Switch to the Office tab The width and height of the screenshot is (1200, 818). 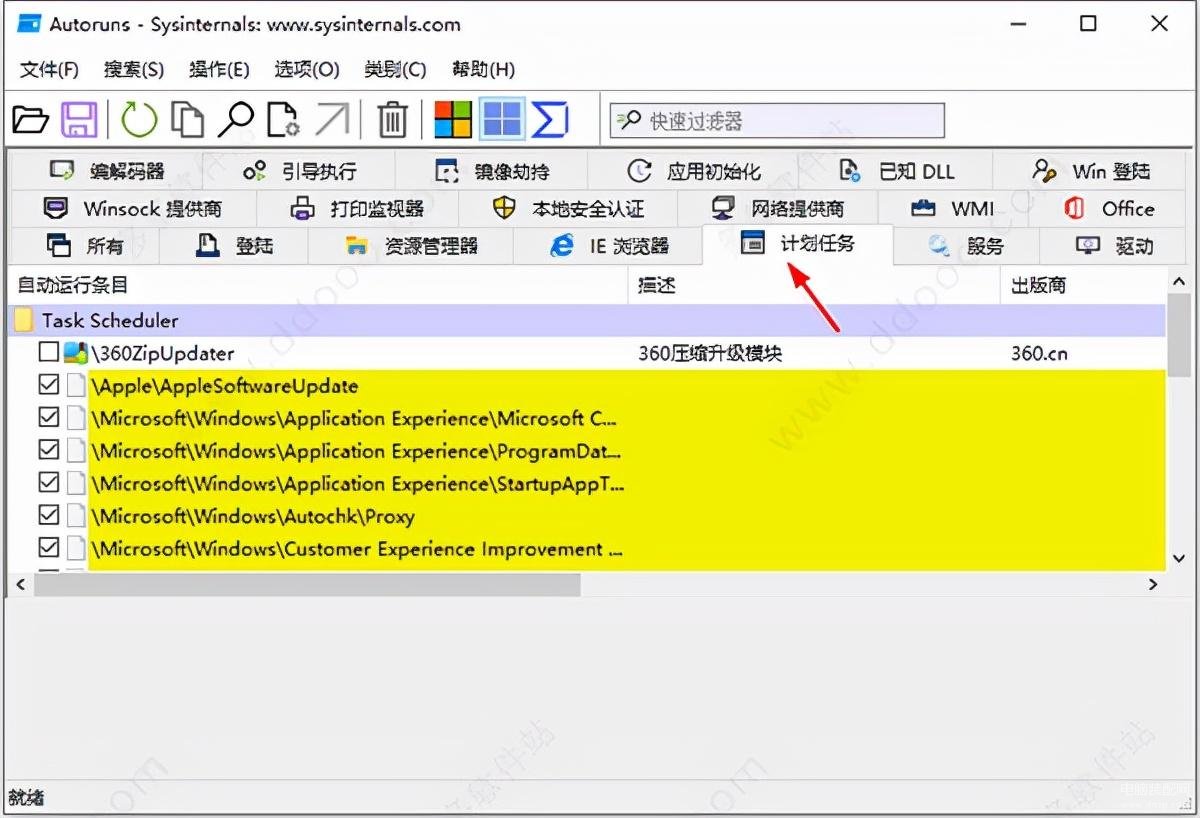(1109, 209)
